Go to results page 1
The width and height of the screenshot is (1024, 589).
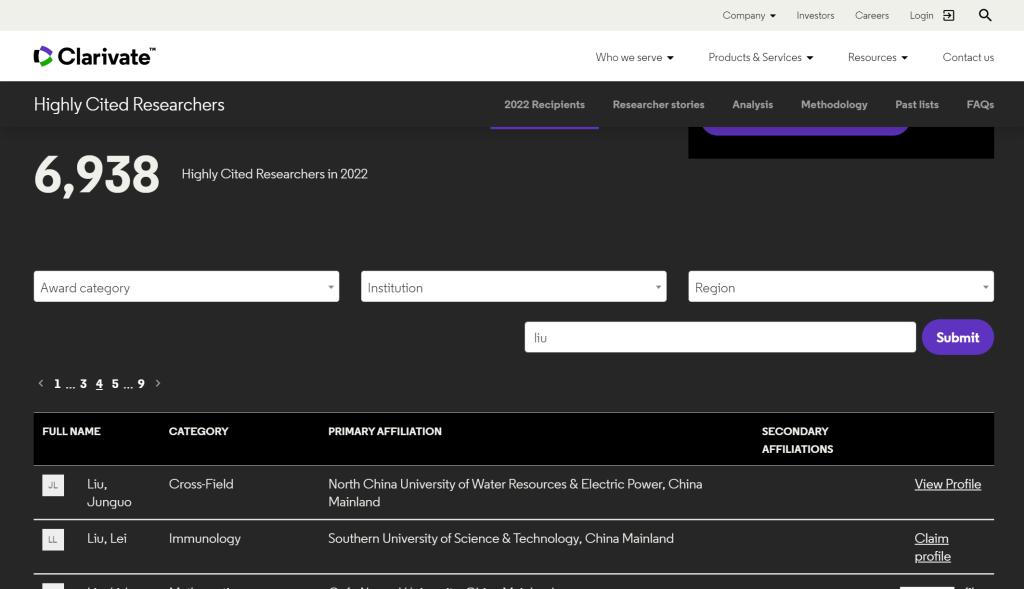click(x=57, y=384)
